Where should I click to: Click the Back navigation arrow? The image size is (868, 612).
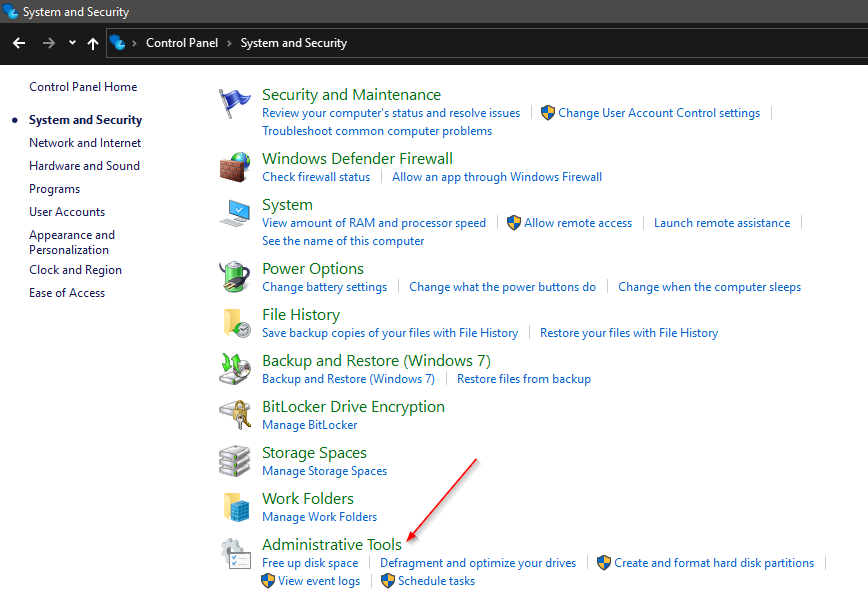pyautogui.click(x=19, y=43)
